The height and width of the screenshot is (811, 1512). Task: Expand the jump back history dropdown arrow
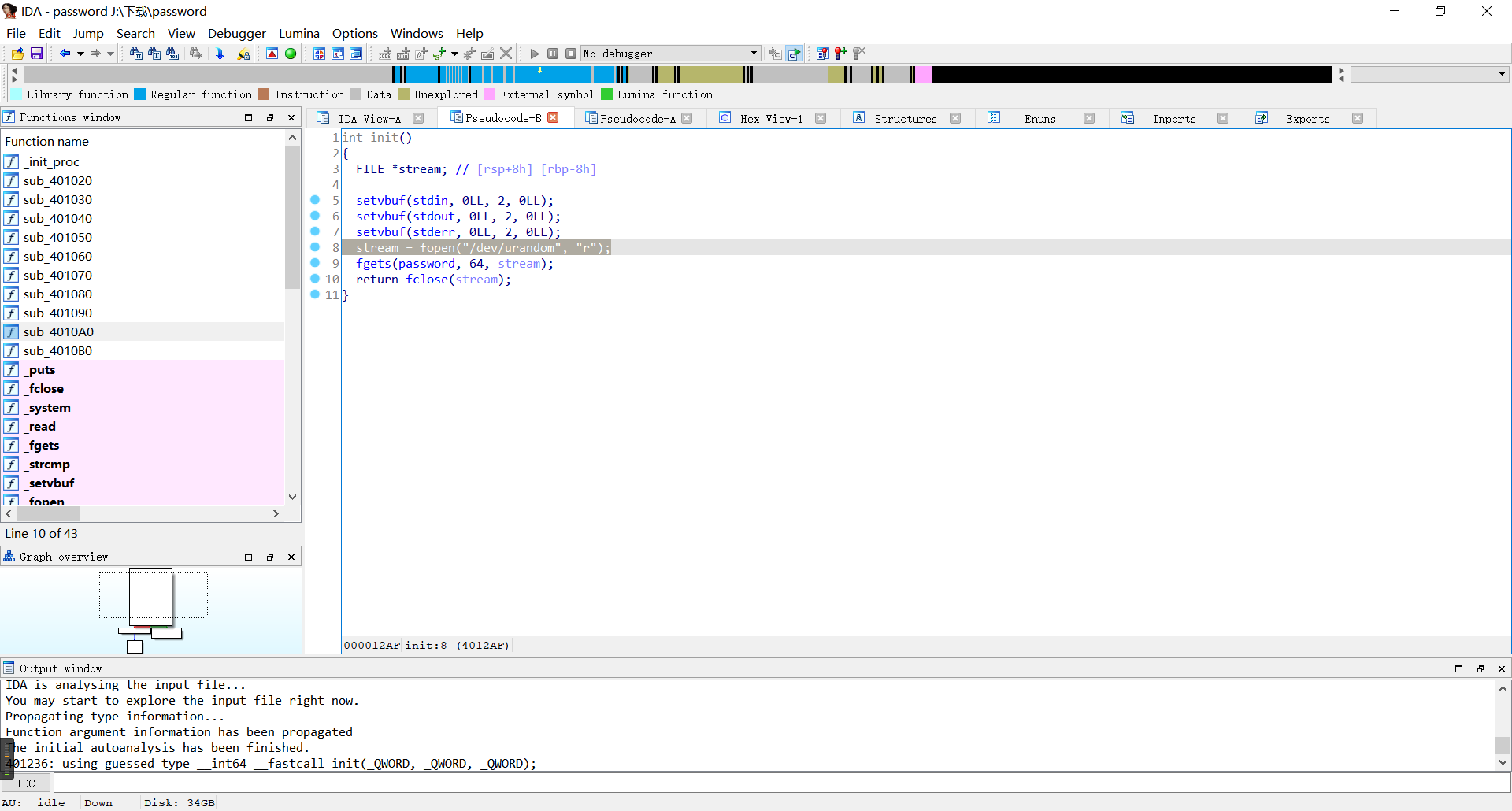(x=80, y=54)
